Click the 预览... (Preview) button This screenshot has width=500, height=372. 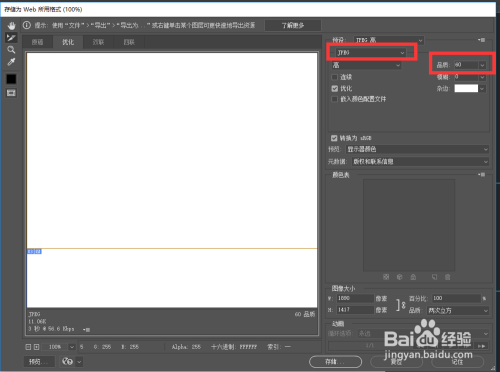(39, 361)
